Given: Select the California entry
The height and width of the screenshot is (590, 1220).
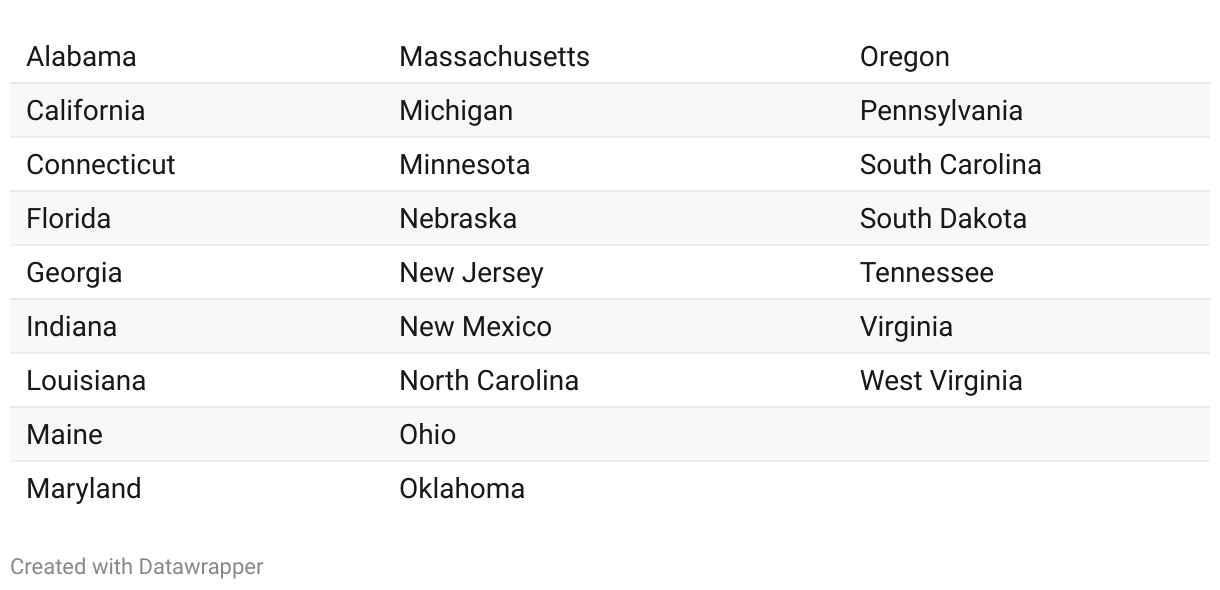Looking at the screenshot, I should [85, 111].
